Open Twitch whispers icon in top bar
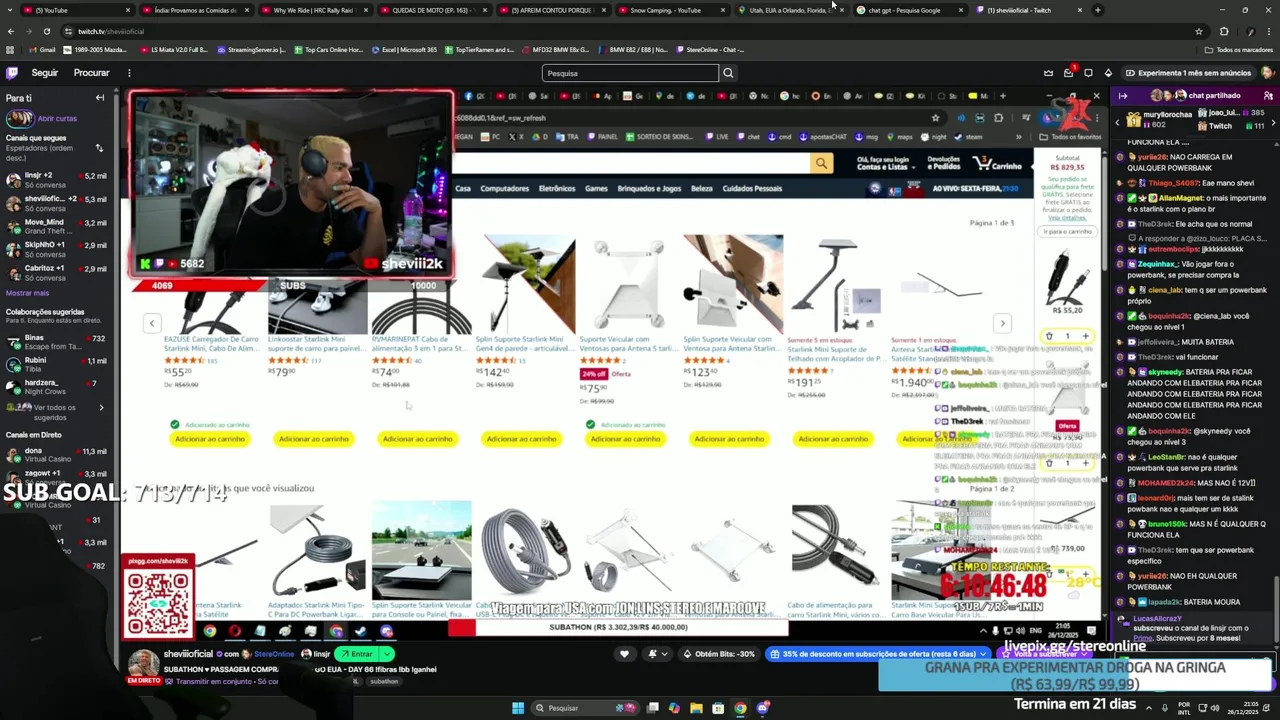1280x720 pixels. point(1088,73)
